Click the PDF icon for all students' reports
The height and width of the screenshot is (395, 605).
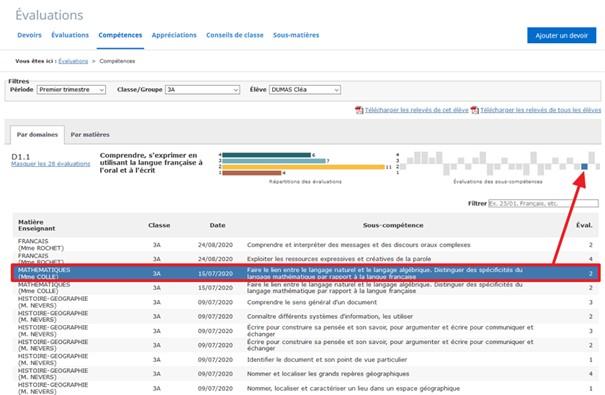(474, 110)
